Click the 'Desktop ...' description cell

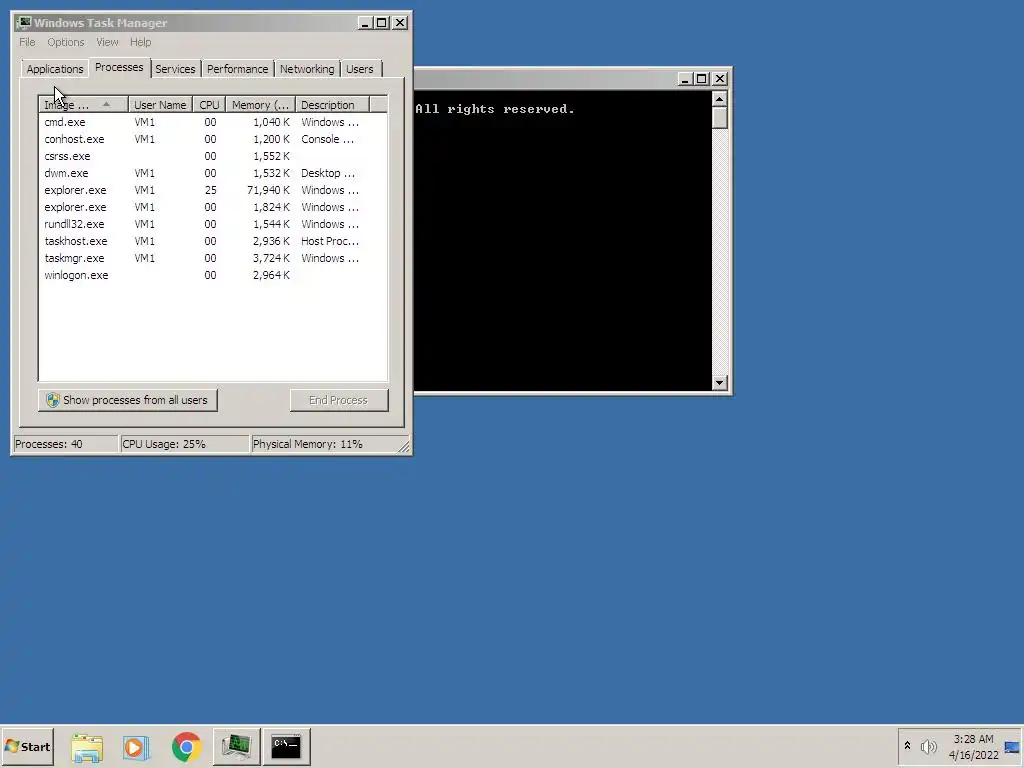[328, 173]
